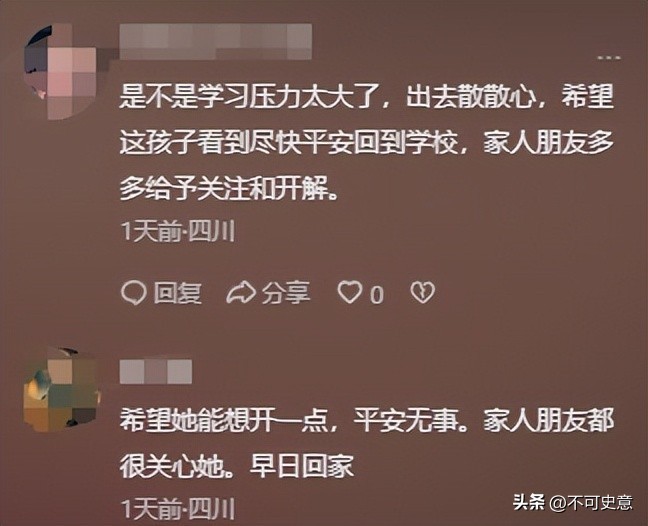This screenshot has height=526, width=648.
Task: Click the 头条 logo text
Action: point(529,502)
